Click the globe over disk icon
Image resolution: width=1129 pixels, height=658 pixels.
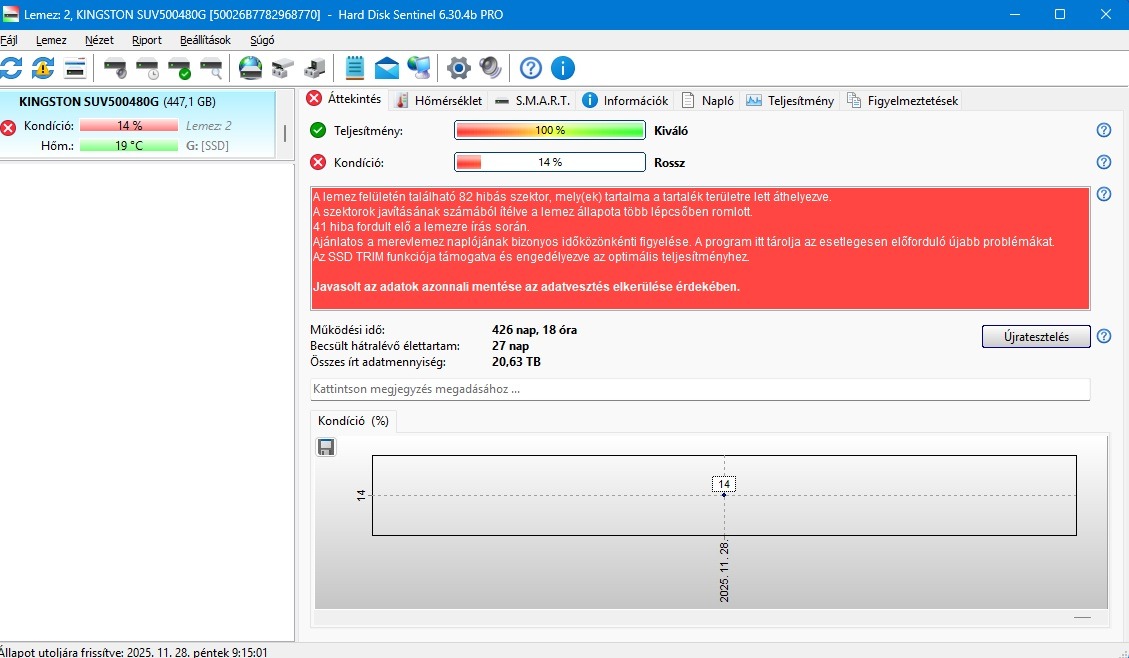(250, 68)
